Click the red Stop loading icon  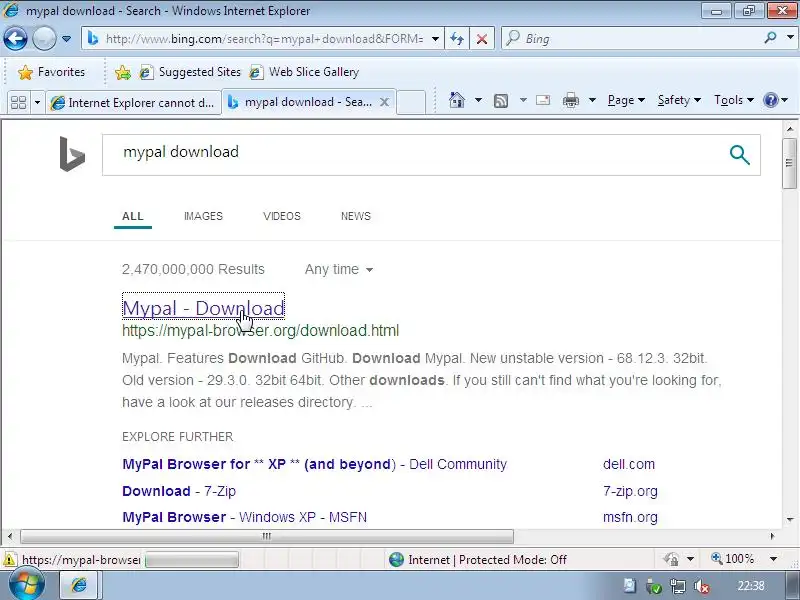pos(481,39)
